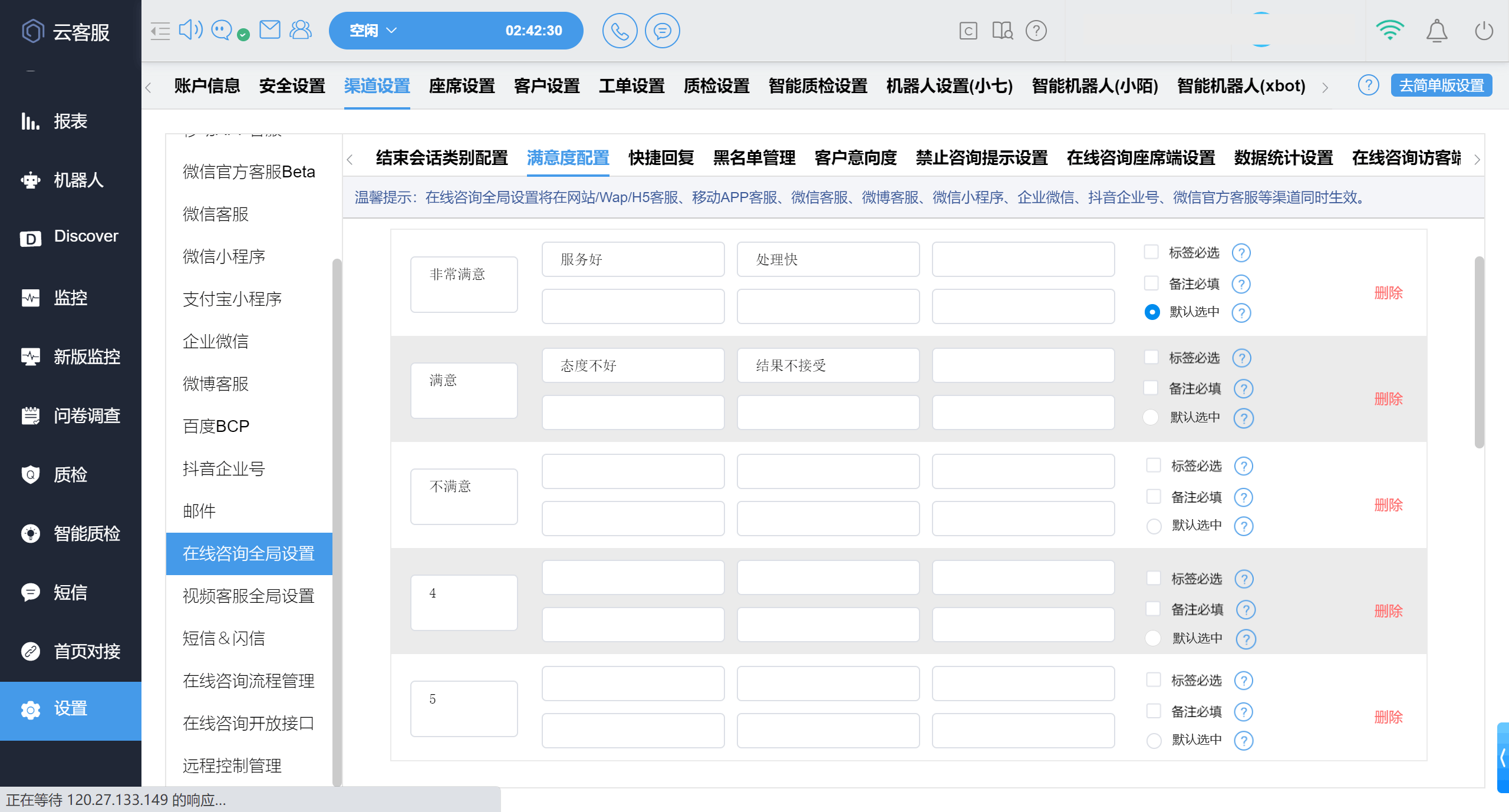
Task: Switch to 座席设置 tab
Action: pyautogui.click(x=462, y=86)
